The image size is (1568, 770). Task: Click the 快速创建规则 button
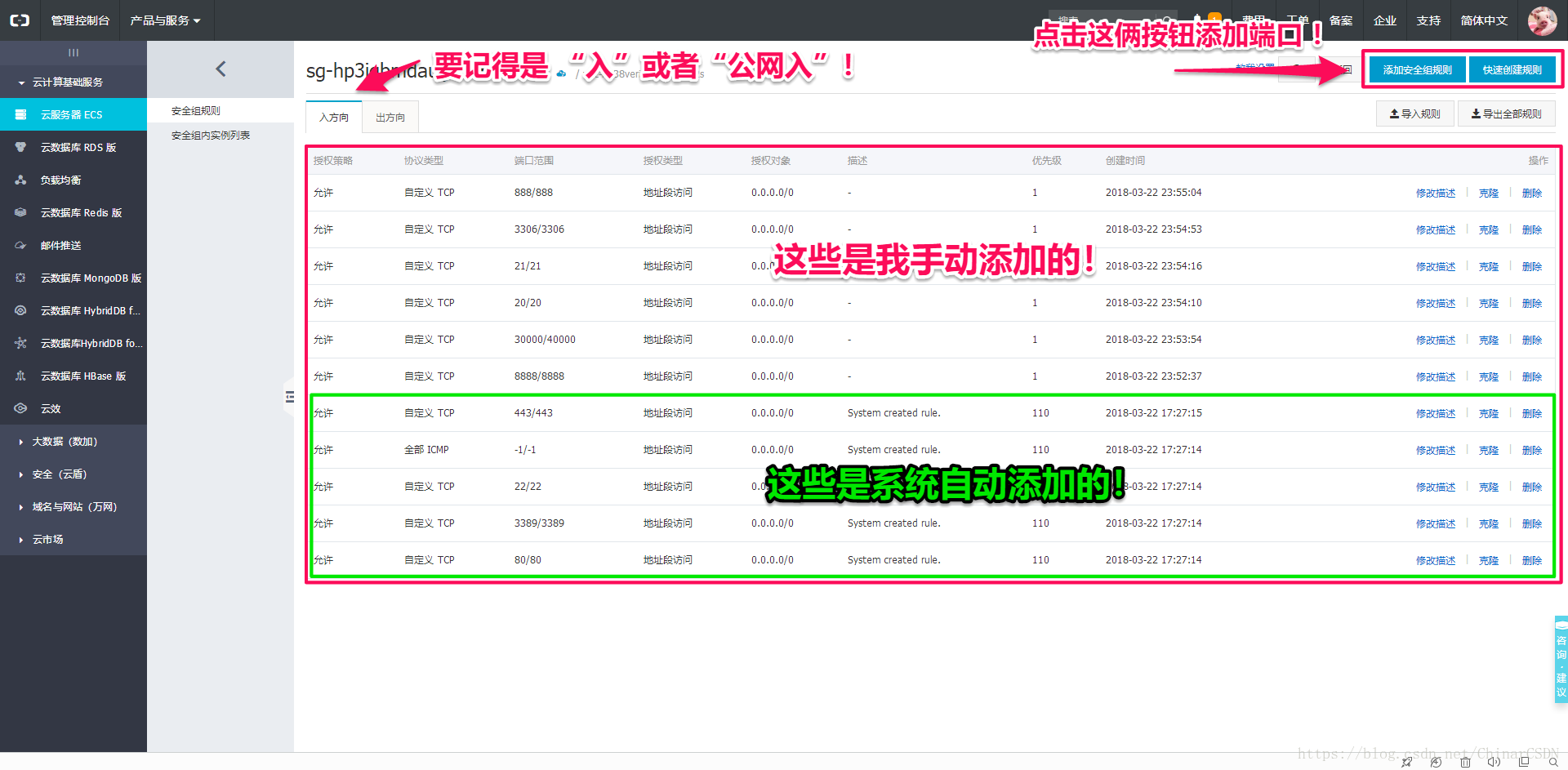[1512, 70]
